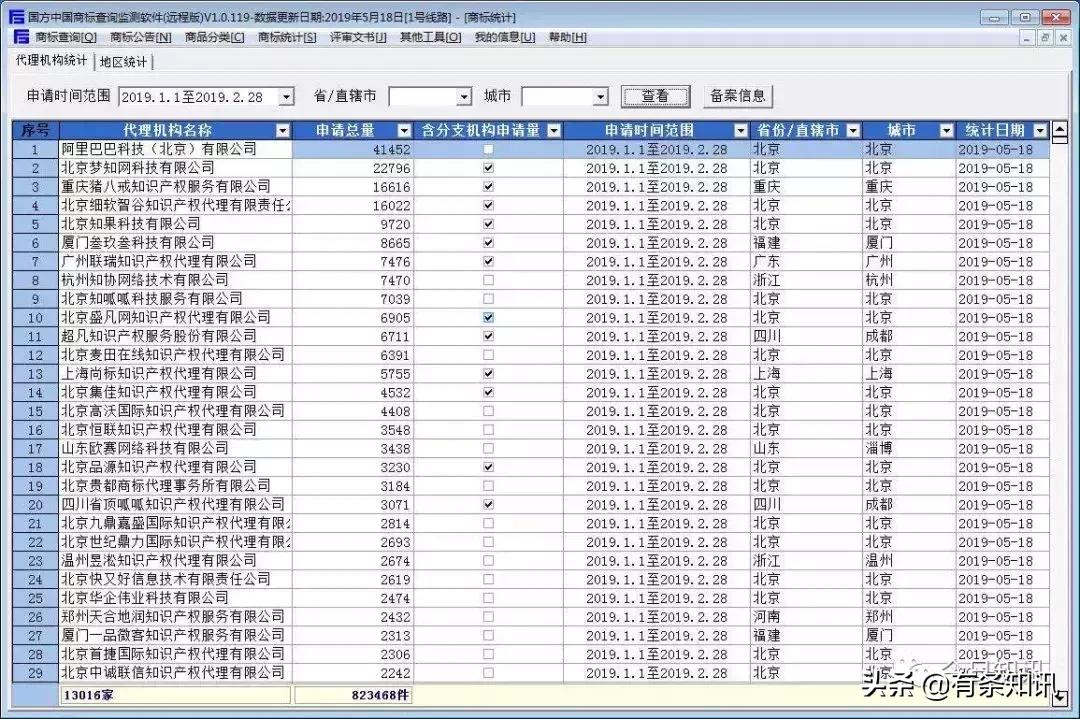Open the filter arrow on 城市 column
Viewport: 1080px width, 719px height.
tap(946, 130)
